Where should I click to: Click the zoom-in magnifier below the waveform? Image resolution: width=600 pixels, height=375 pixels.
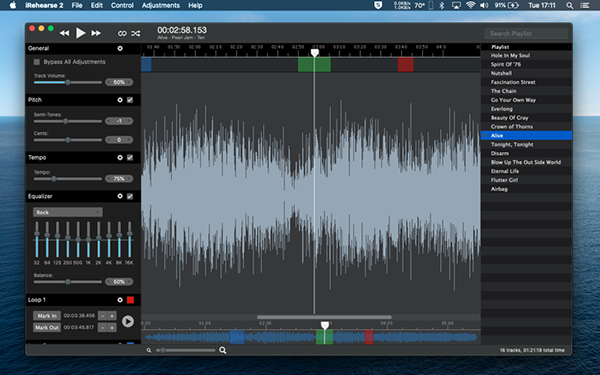(223, 350)
